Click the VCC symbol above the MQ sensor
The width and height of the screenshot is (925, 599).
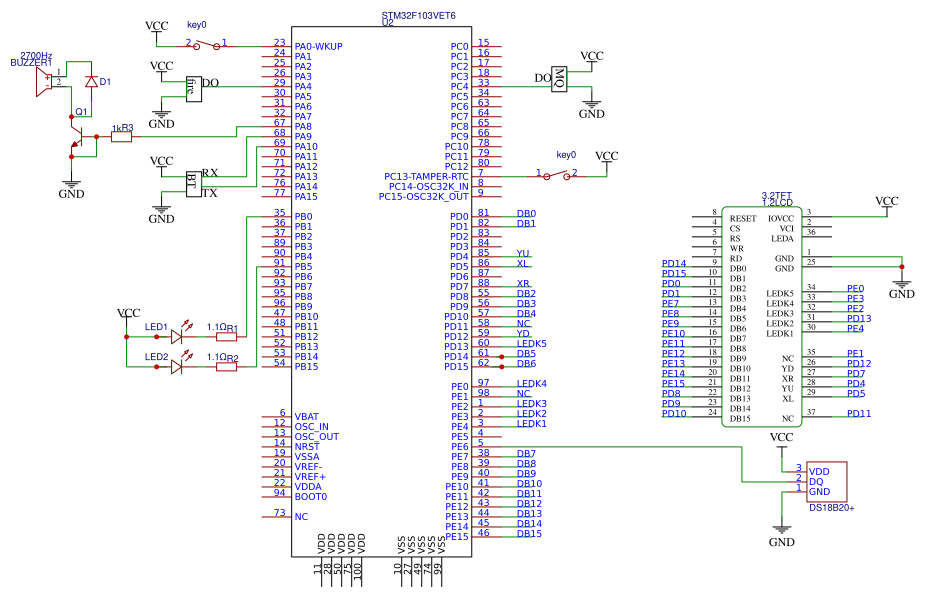click(x=592, y=60)
